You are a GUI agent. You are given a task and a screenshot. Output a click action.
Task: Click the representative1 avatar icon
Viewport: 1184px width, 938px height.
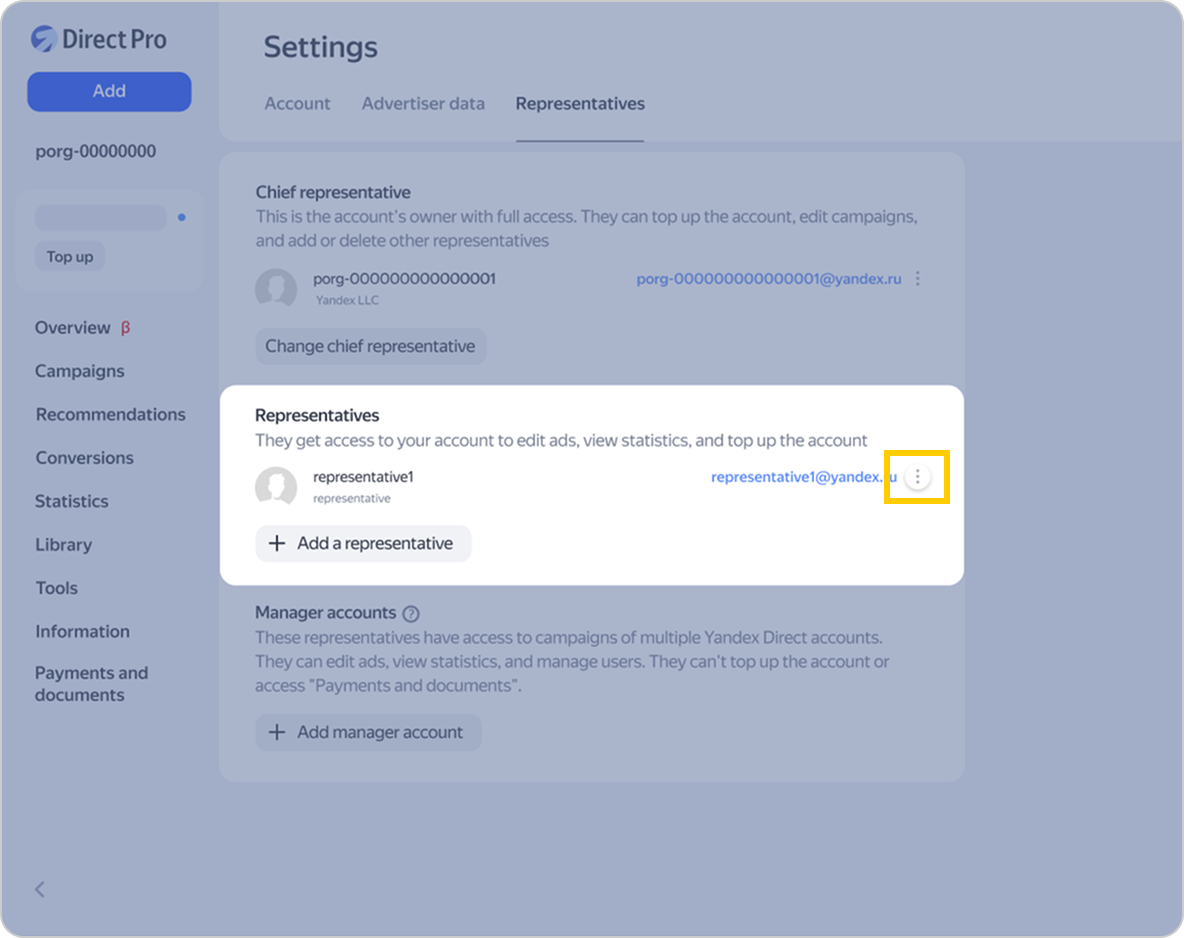coord(276,486)
